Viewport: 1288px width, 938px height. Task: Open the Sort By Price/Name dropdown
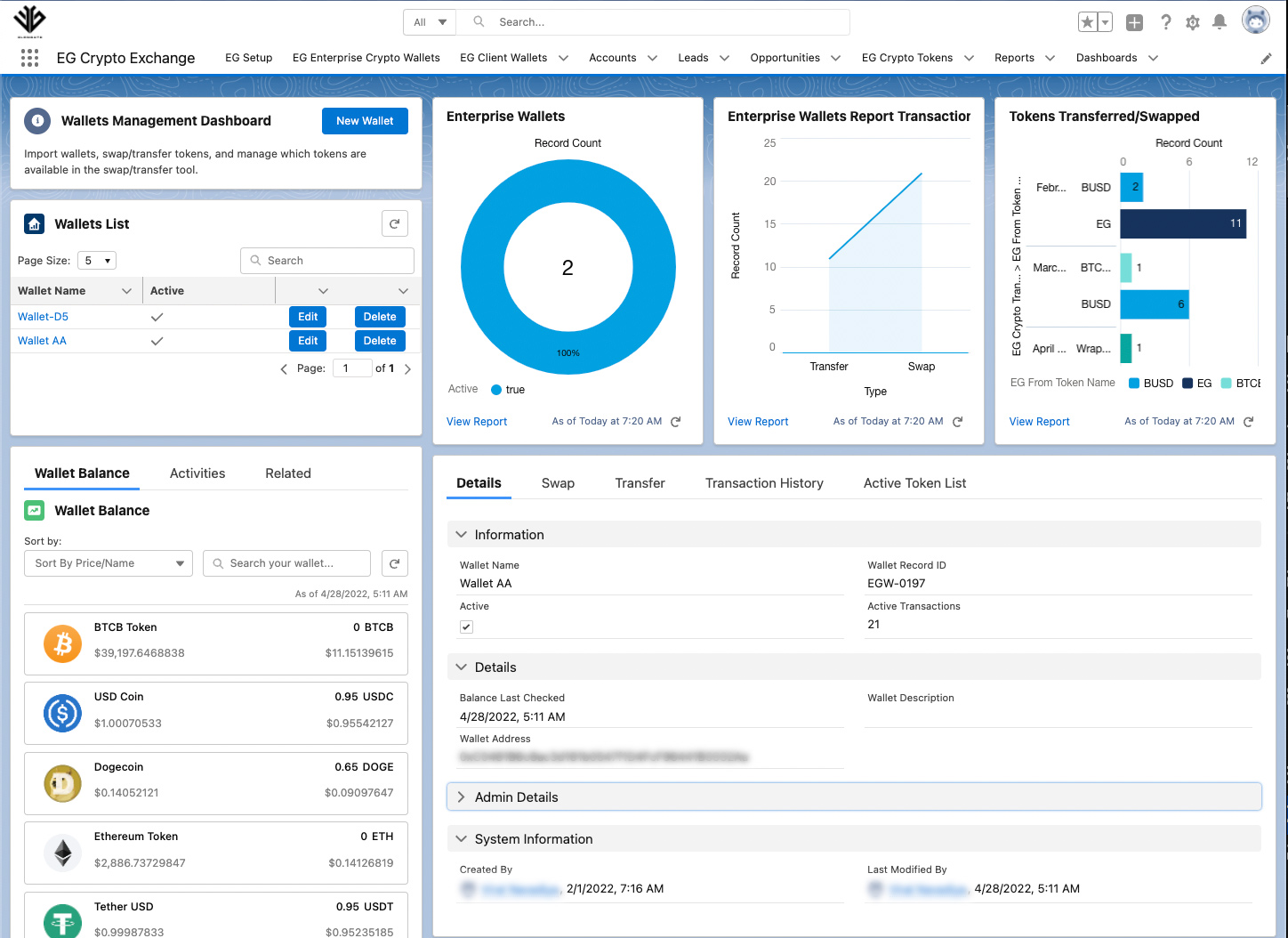pyautogui.click(x=109, y=563)
